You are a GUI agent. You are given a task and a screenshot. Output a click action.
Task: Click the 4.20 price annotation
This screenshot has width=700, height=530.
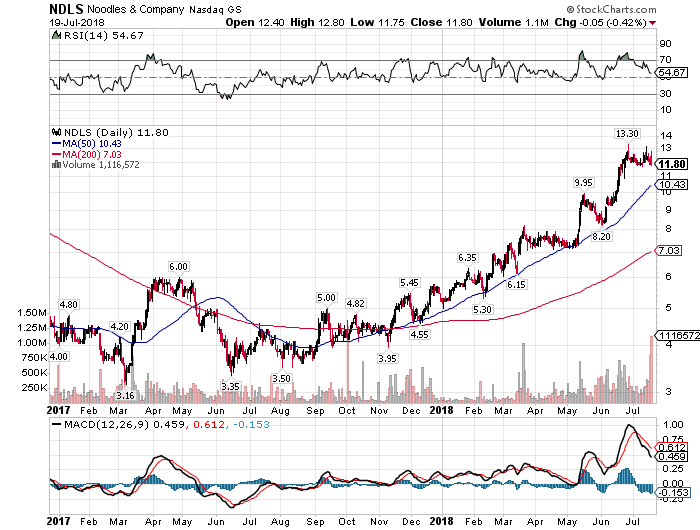coord(119,326)
